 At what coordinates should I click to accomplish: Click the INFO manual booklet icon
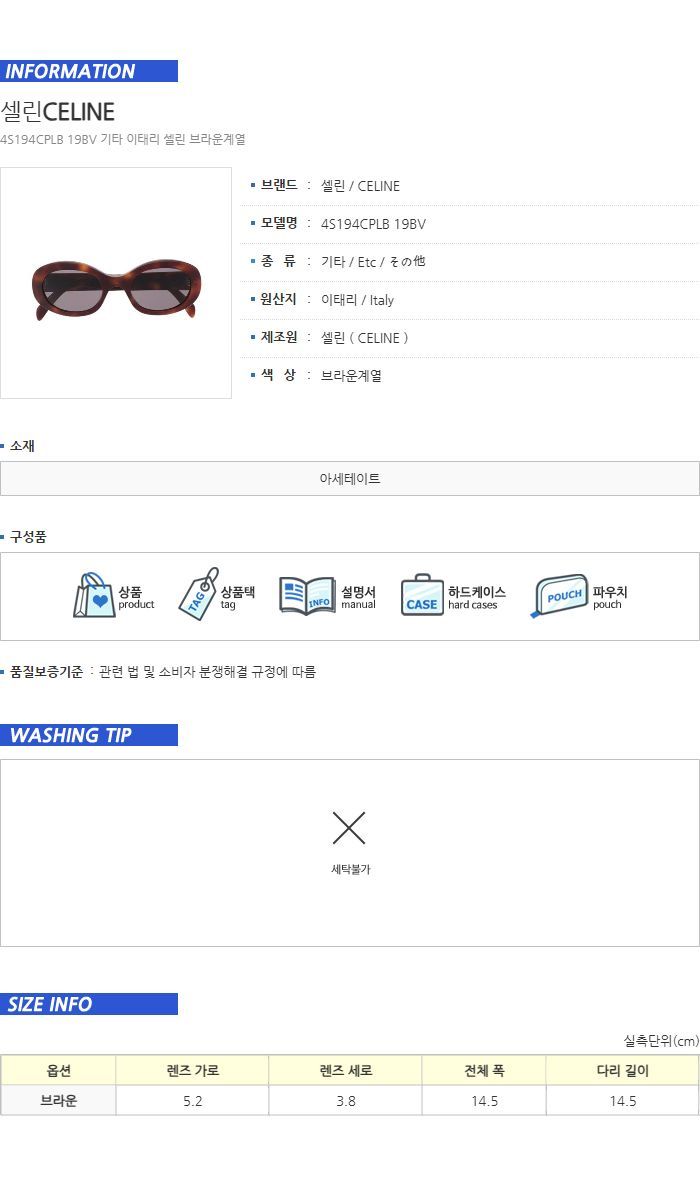tap(307, 596)
